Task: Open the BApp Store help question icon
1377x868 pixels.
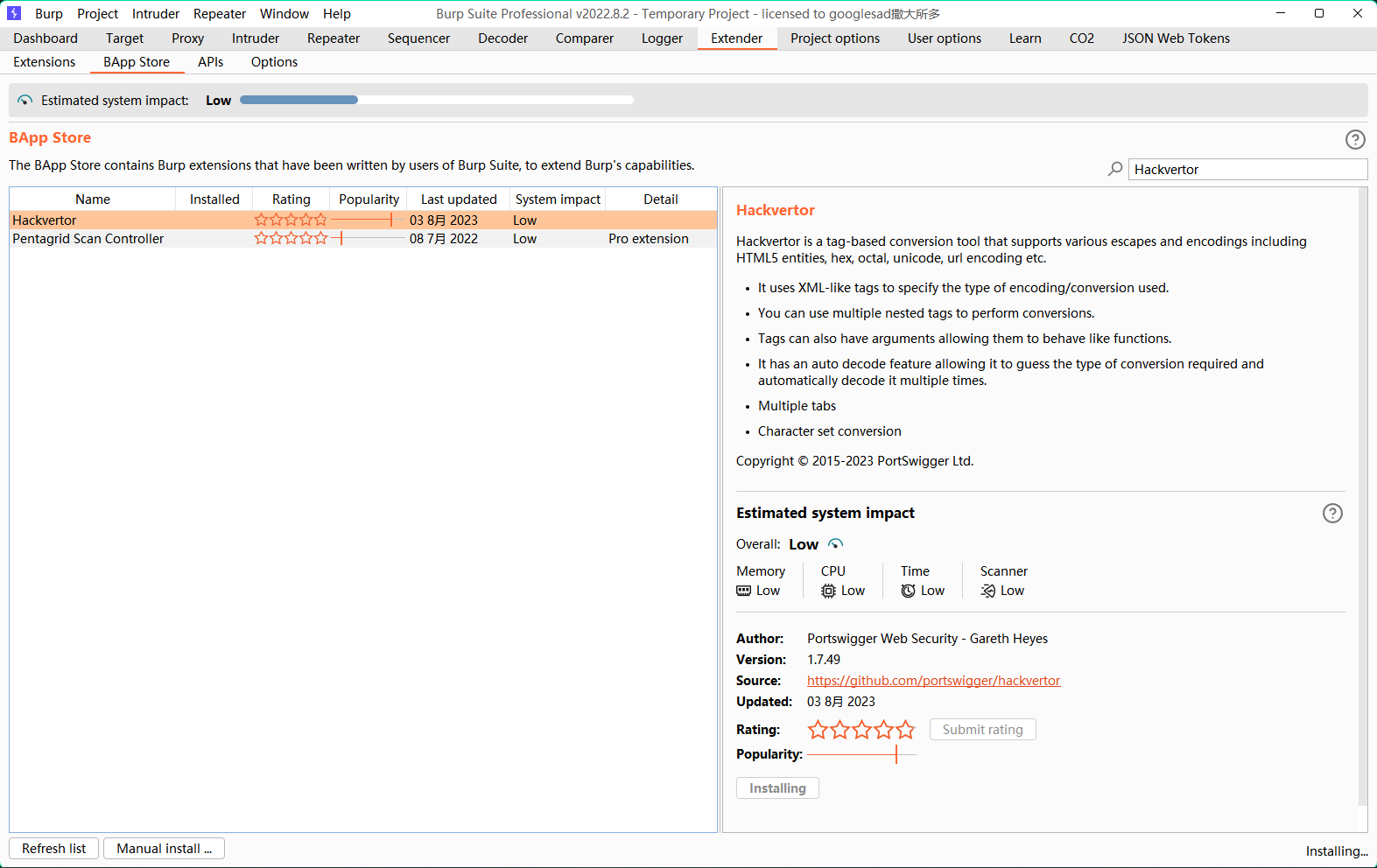Action: pos(1355,139)
